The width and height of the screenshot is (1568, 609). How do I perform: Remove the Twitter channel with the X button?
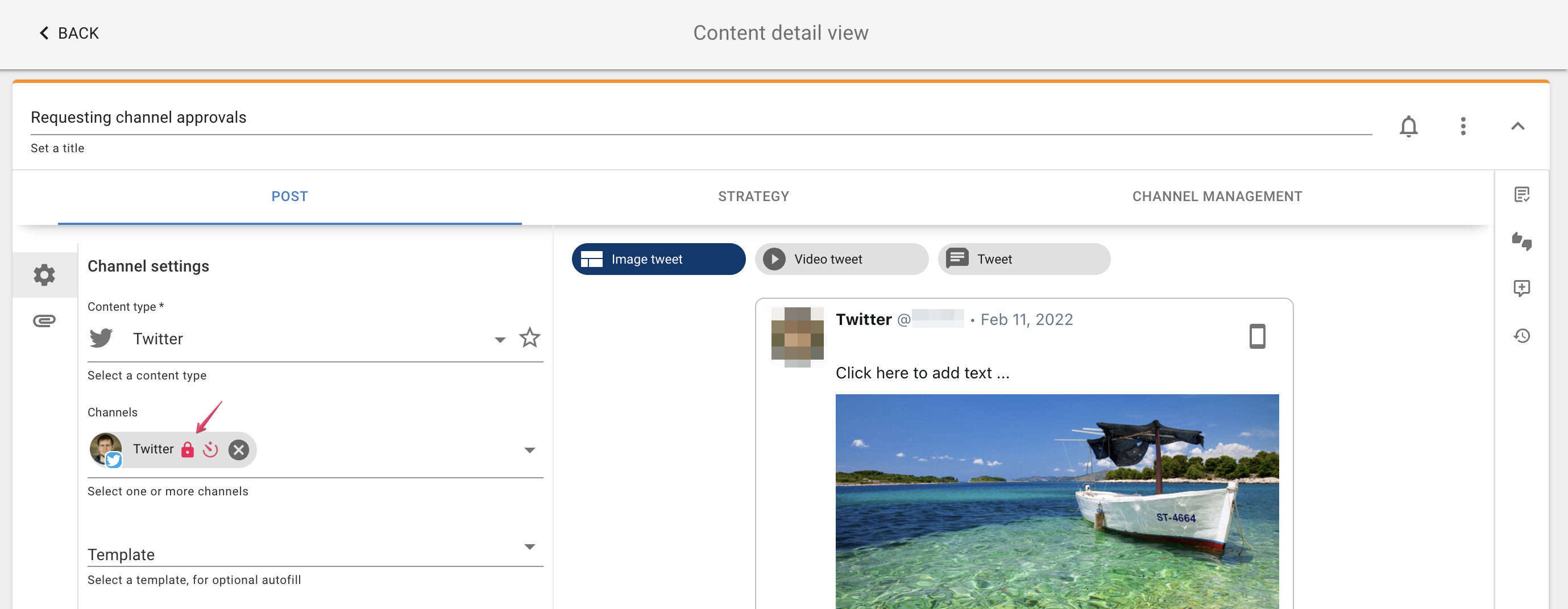tap(239, 449)
